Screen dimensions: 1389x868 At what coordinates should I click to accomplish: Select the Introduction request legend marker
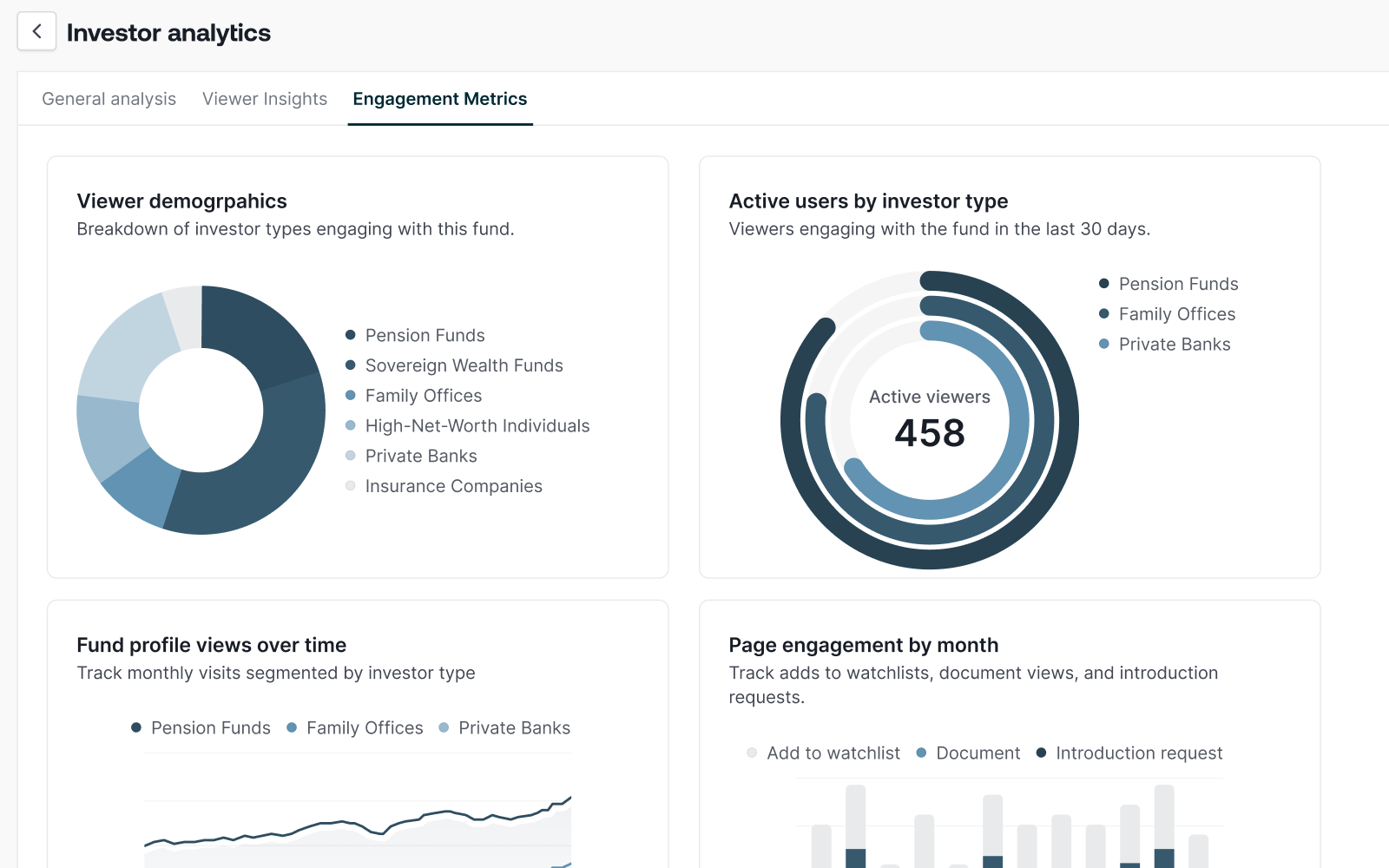1040,753
